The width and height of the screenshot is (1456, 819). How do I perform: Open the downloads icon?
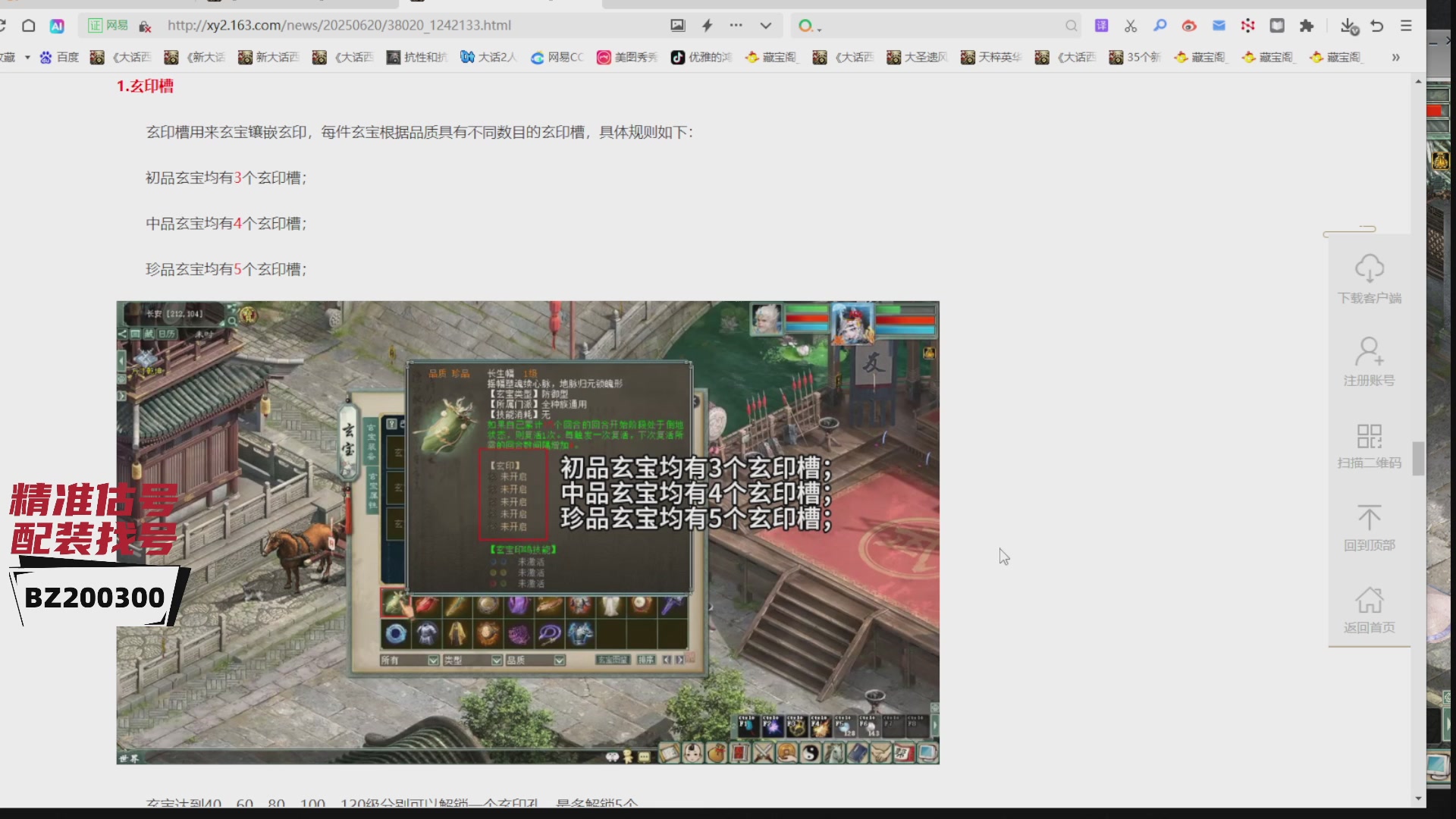coord(1348,26)
